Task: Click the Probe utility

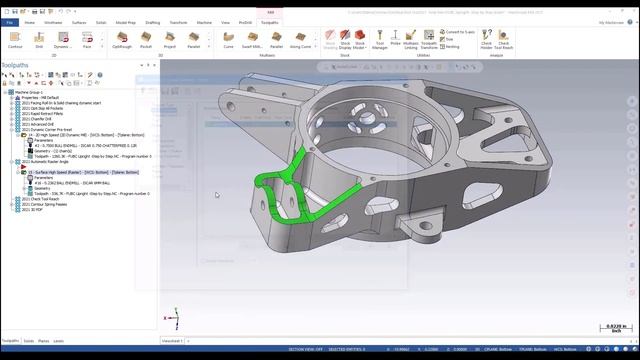Action: (x=395, y=38)
